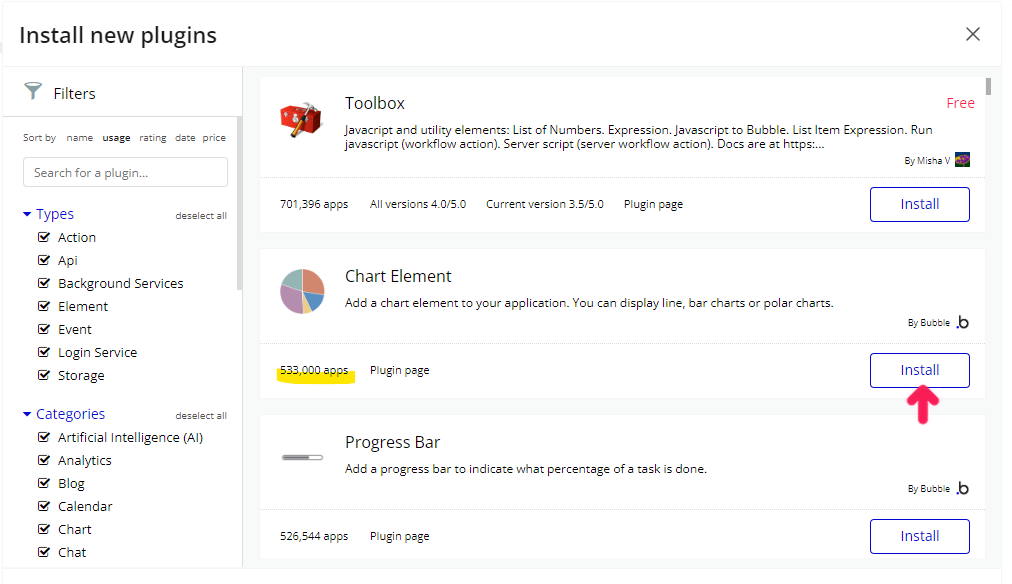The image size is (1012, 584).
Task: Uncheck the Api type checkbox
Action: point(44,260)
